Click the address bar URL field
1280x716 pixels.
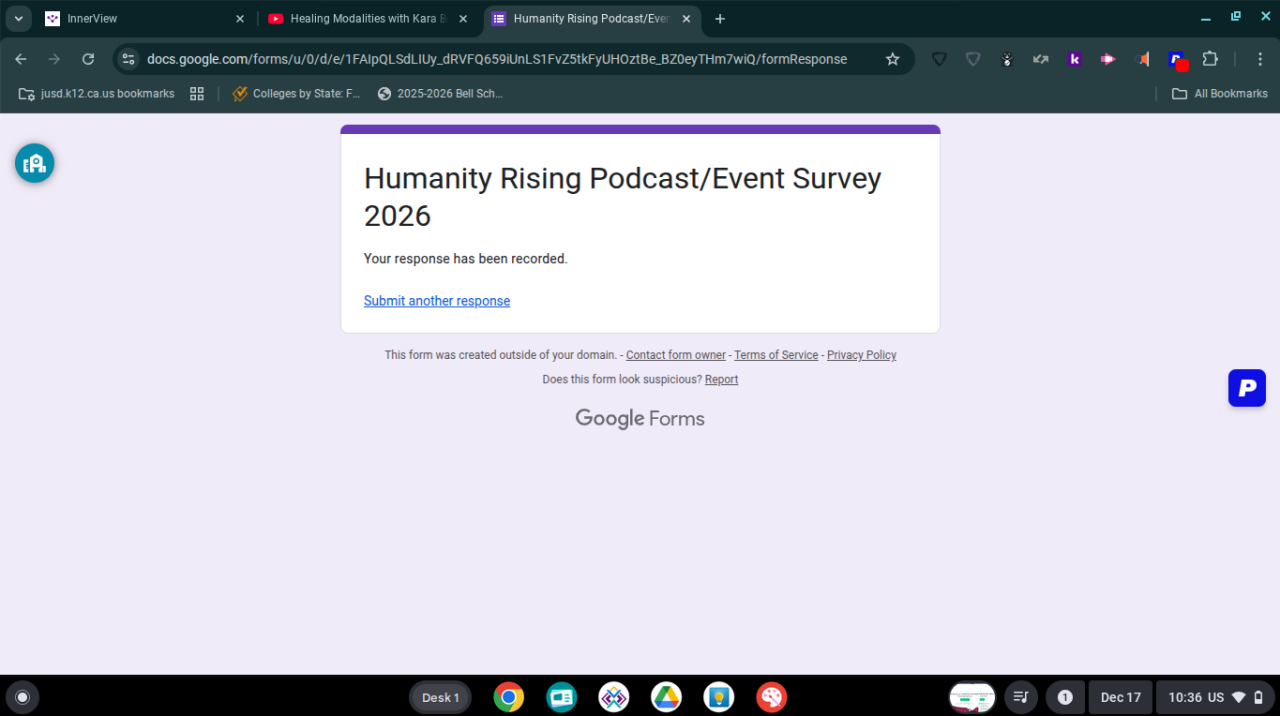pyautogui.click(x=497, y=59)
